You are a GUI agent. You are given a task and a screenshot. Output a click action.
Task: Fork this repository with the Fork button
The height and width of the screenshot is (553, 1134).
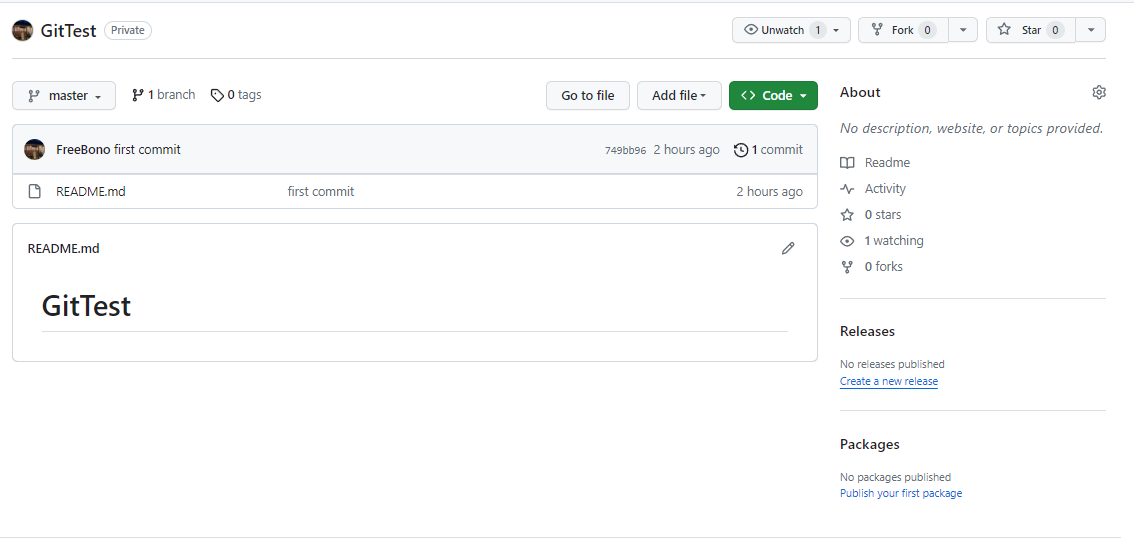coord(903,30)
